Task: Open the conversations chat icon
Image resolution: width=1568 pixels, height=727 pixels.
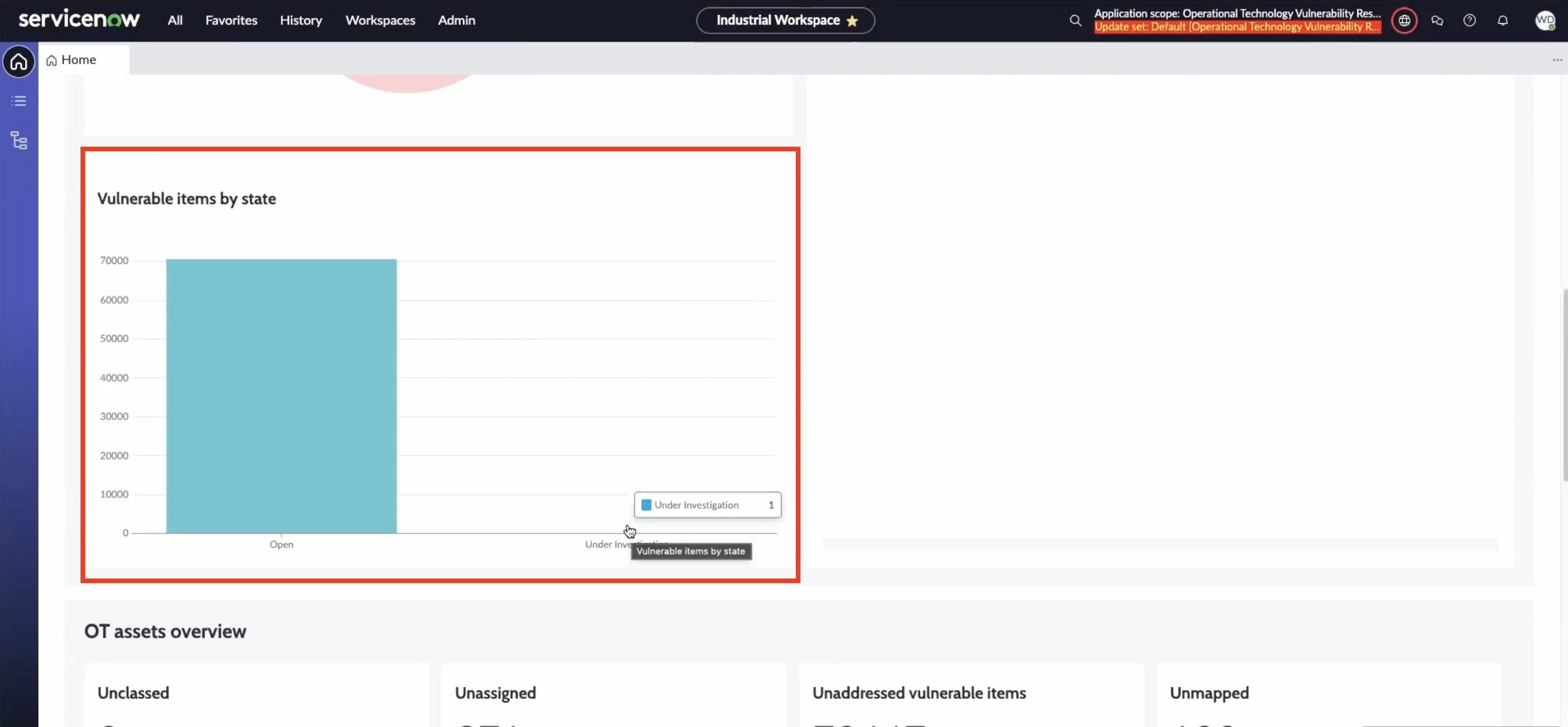Action: click(1437, 20)
